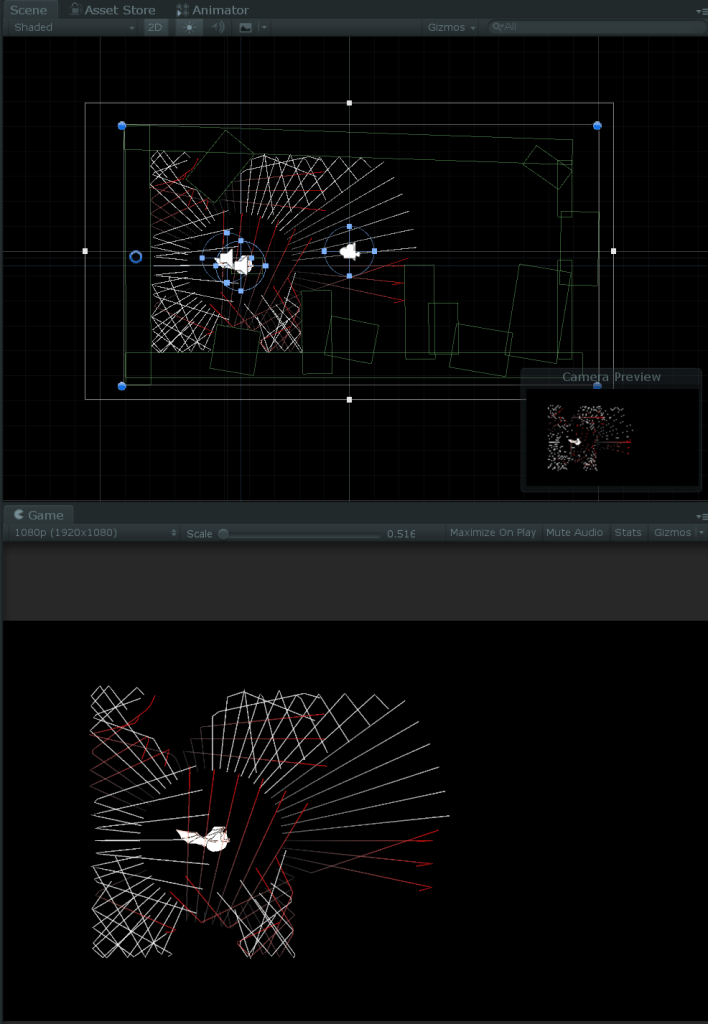Toggle scene lighting sun icon
This screenshot has height=1024, width=708.
point(188,27)
